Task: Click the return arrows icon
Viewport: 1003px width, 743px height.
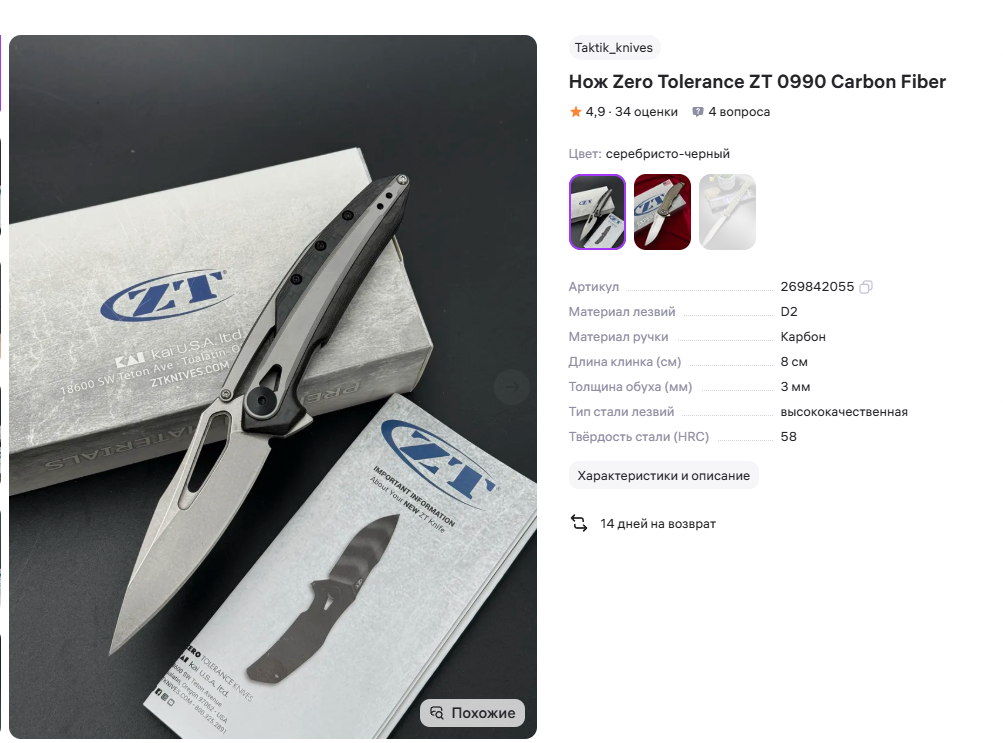Action: click(x=579, y=523)
